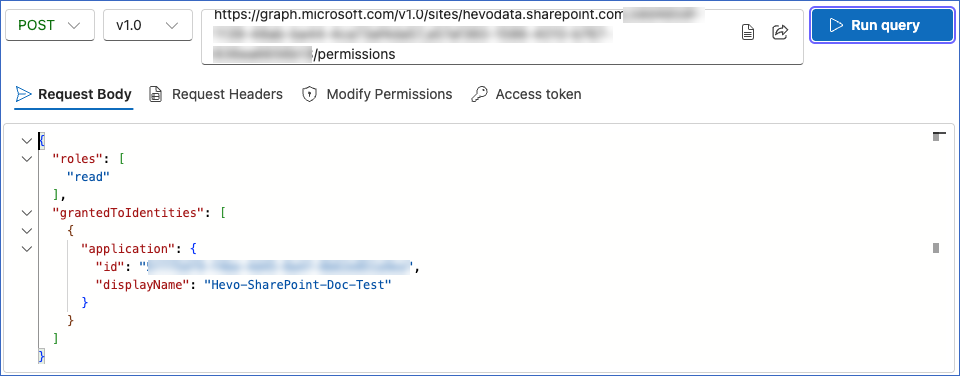
Task: Collapse the outermost JSON brace fold arrow
Action: (x=26, y=141)
